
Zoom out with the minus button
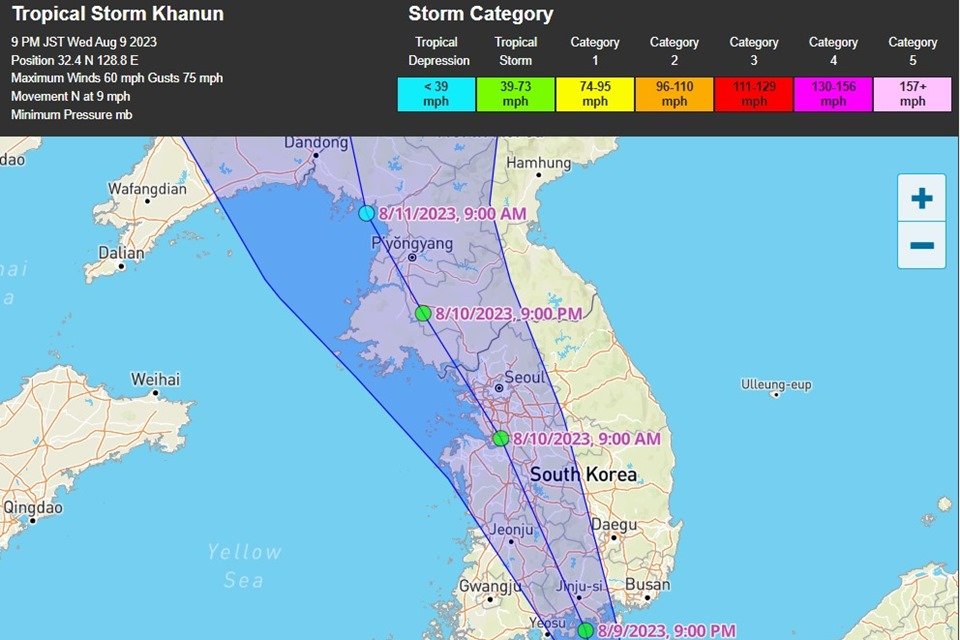coord(921,245)
